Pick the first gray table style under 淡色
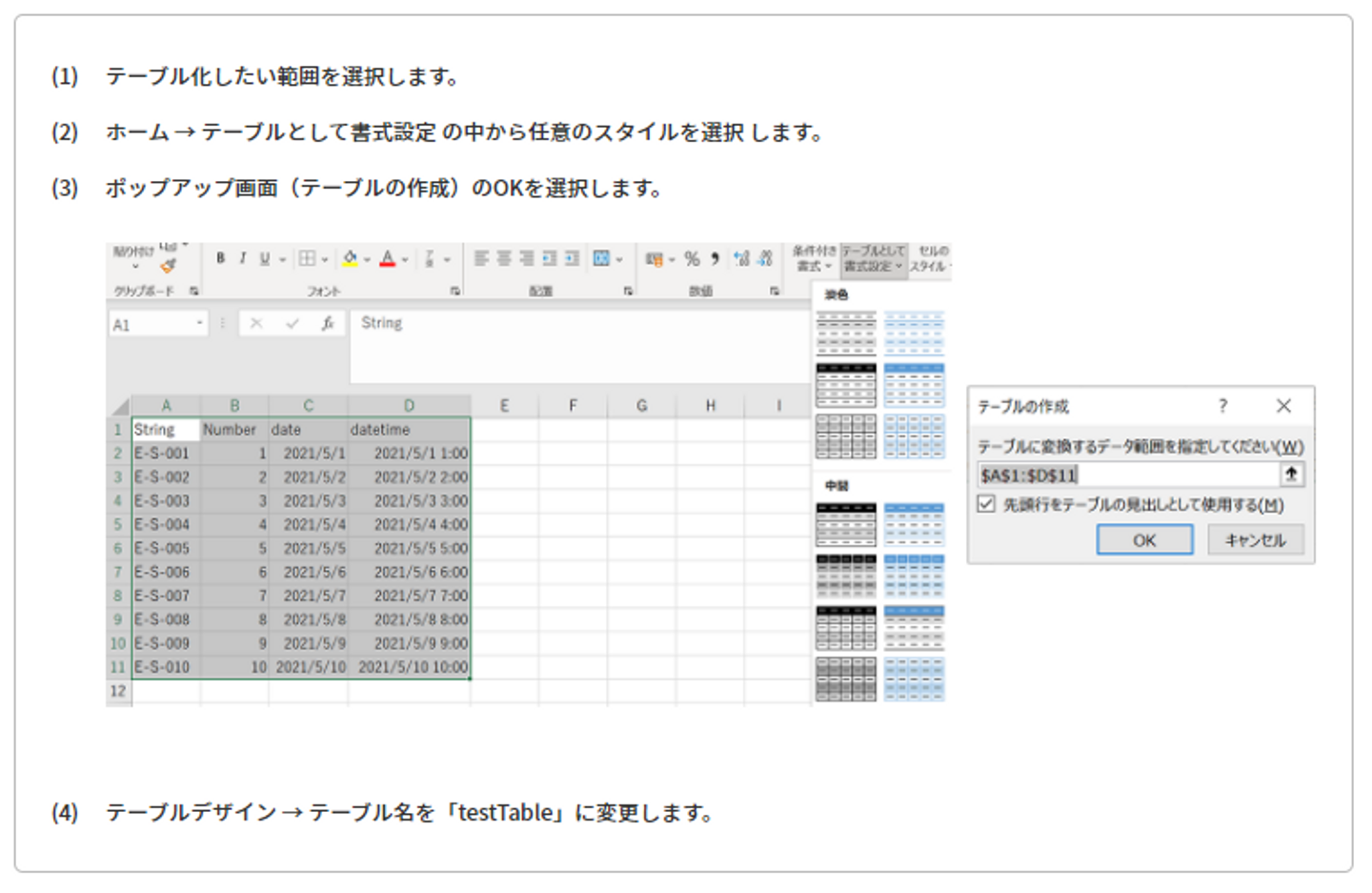Viewport: 1372px width, 893px height. coord(845,333)
